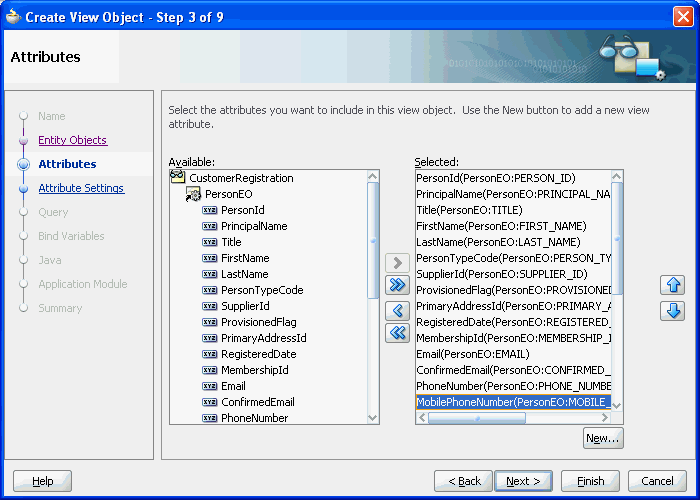Select RegisteredDate entry in Selected list

point(513,322)
